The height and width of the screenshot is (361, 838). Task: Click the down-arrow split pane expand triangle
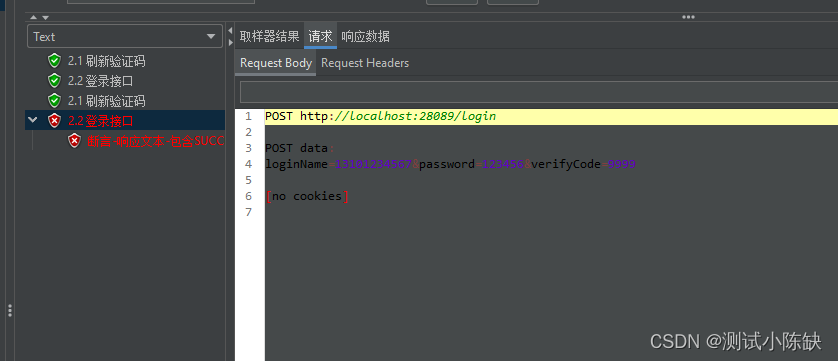pyautogui.click(x=45, y=17)
